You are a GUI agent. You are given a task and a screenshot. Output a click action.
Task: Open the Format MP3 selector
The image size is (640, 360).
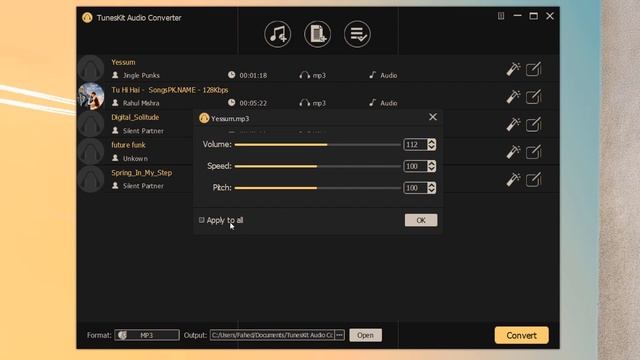147,335
